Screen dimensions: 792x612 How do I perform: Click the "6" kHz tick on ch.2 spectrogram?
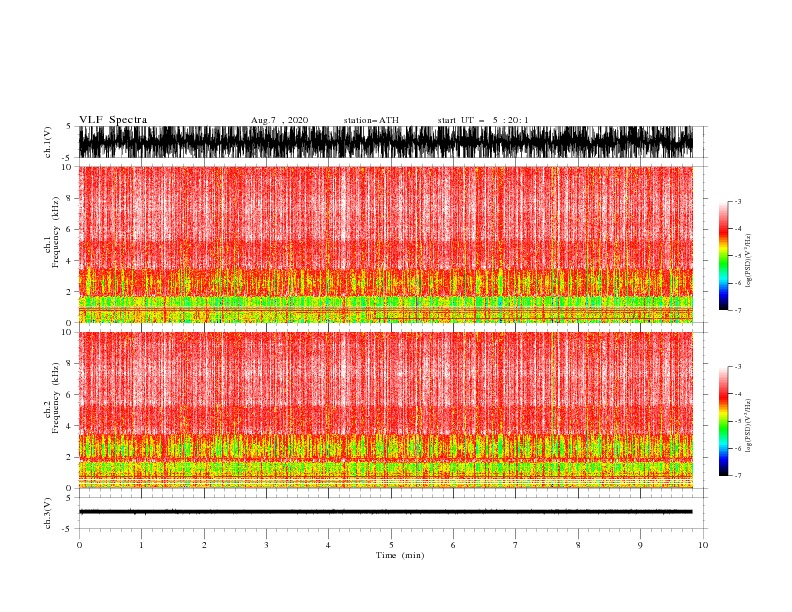(x=70, y=395)
